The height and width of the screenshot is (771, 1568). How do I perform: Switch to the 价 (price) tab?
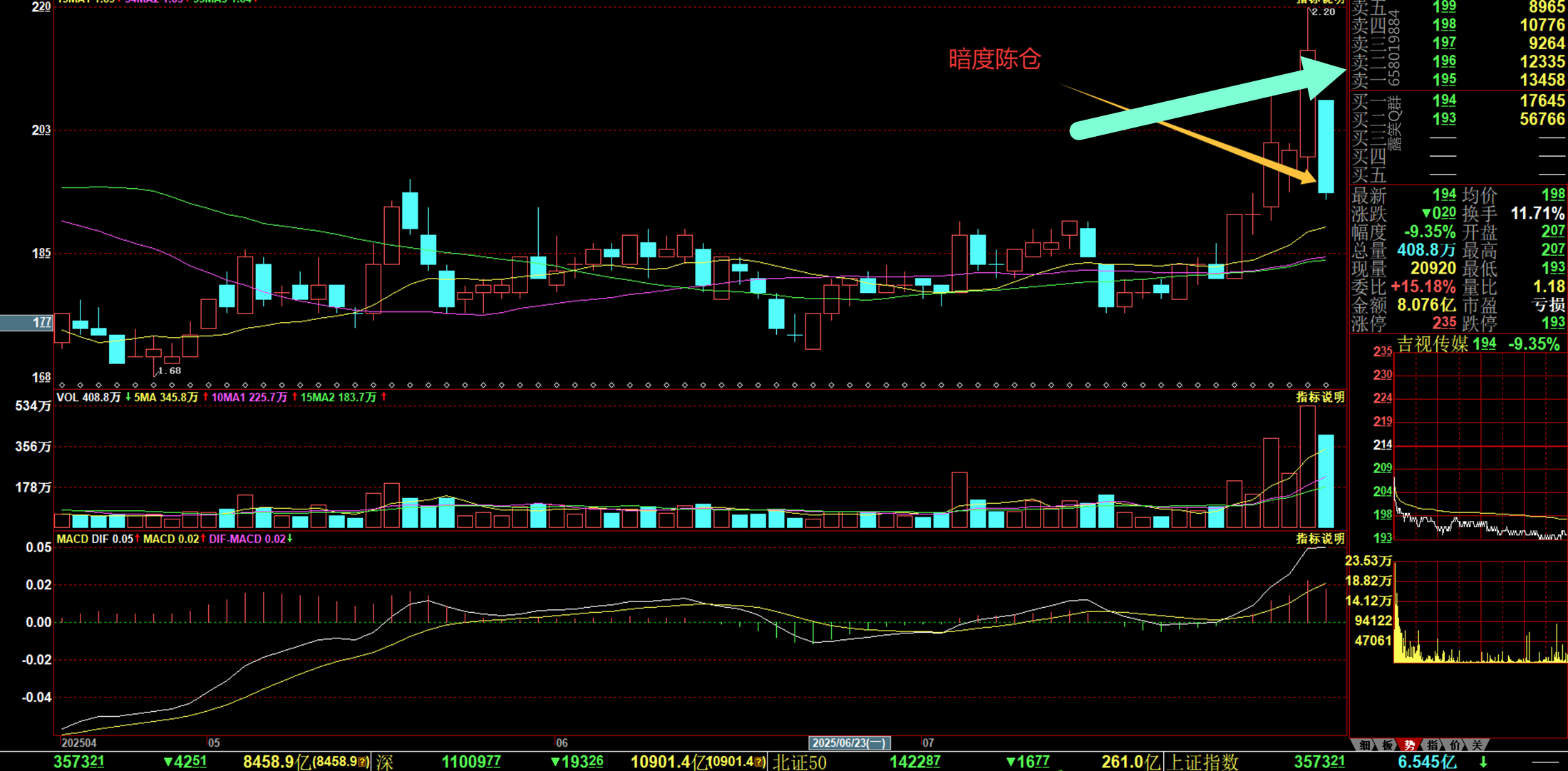pyautogui.click(x=1455, y=745)
